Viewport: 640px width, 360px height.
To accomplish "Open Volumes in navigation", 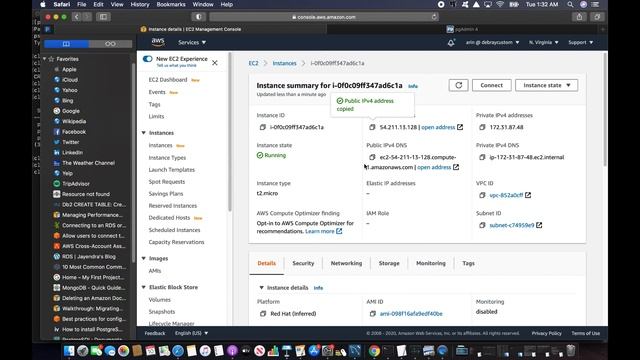I will tap(160, 300).
